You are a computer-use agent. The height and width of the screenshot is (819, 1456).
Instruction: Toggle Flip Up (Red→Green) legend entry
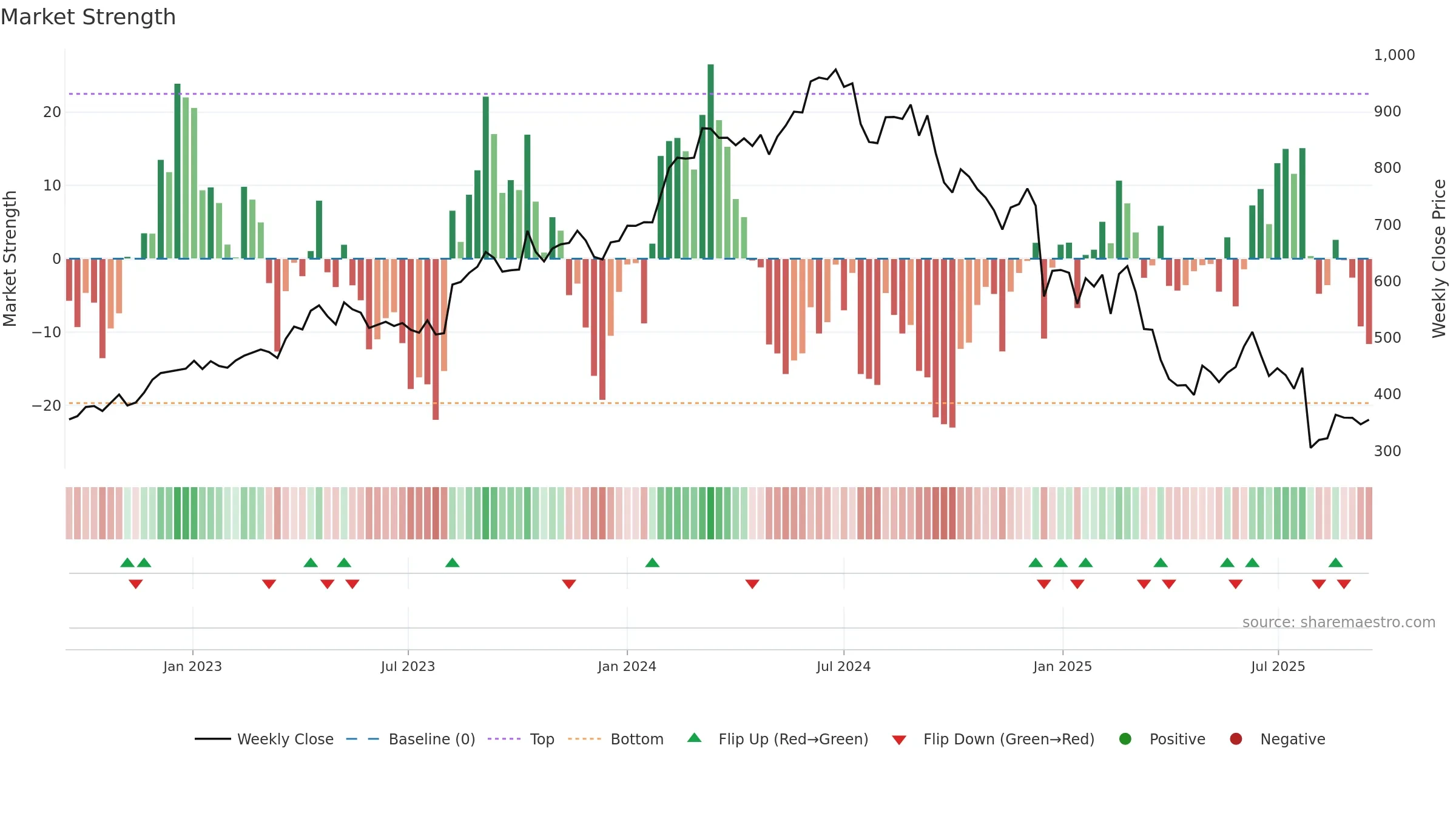pyautogui.click(x=778, y=739)
